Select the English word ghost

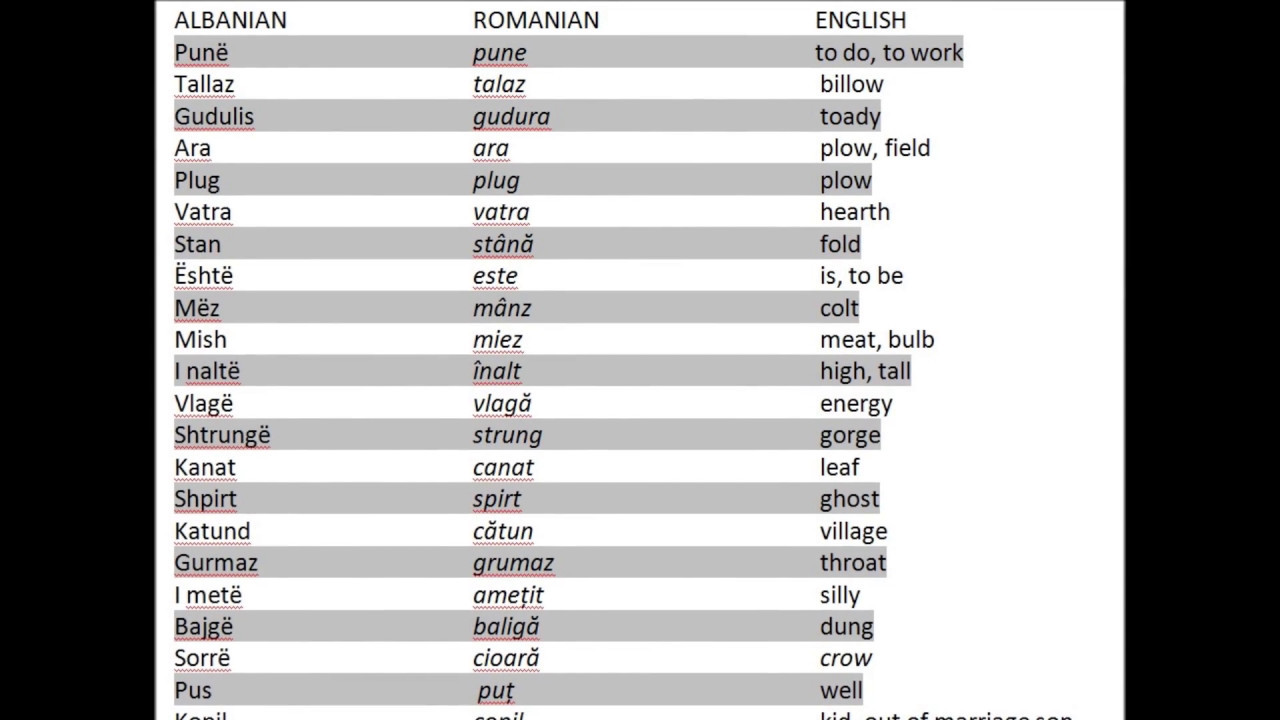(x=849, y=499)
